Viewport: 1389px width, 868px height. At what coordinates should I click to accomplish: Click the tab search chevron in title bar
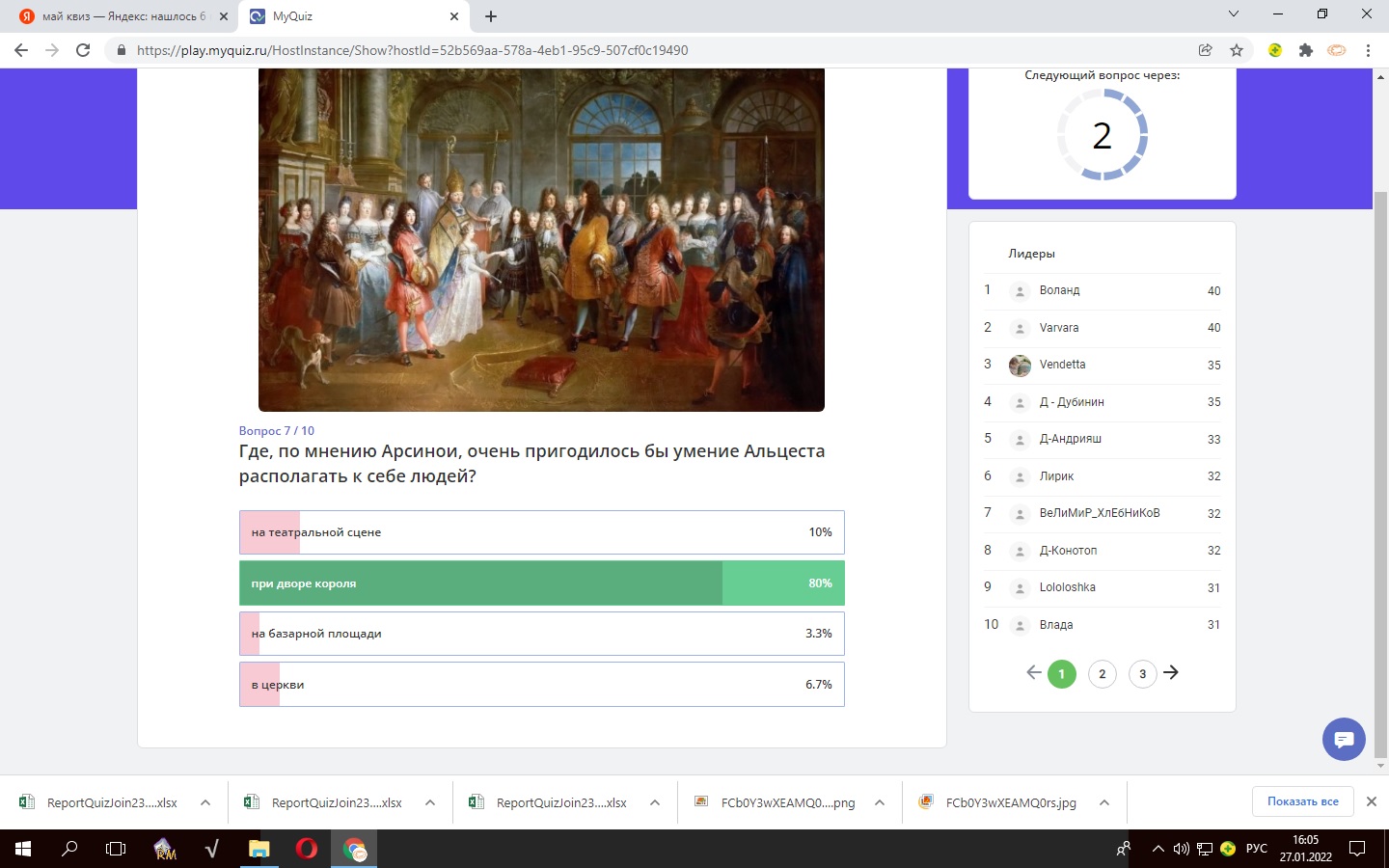point(1233,14)
